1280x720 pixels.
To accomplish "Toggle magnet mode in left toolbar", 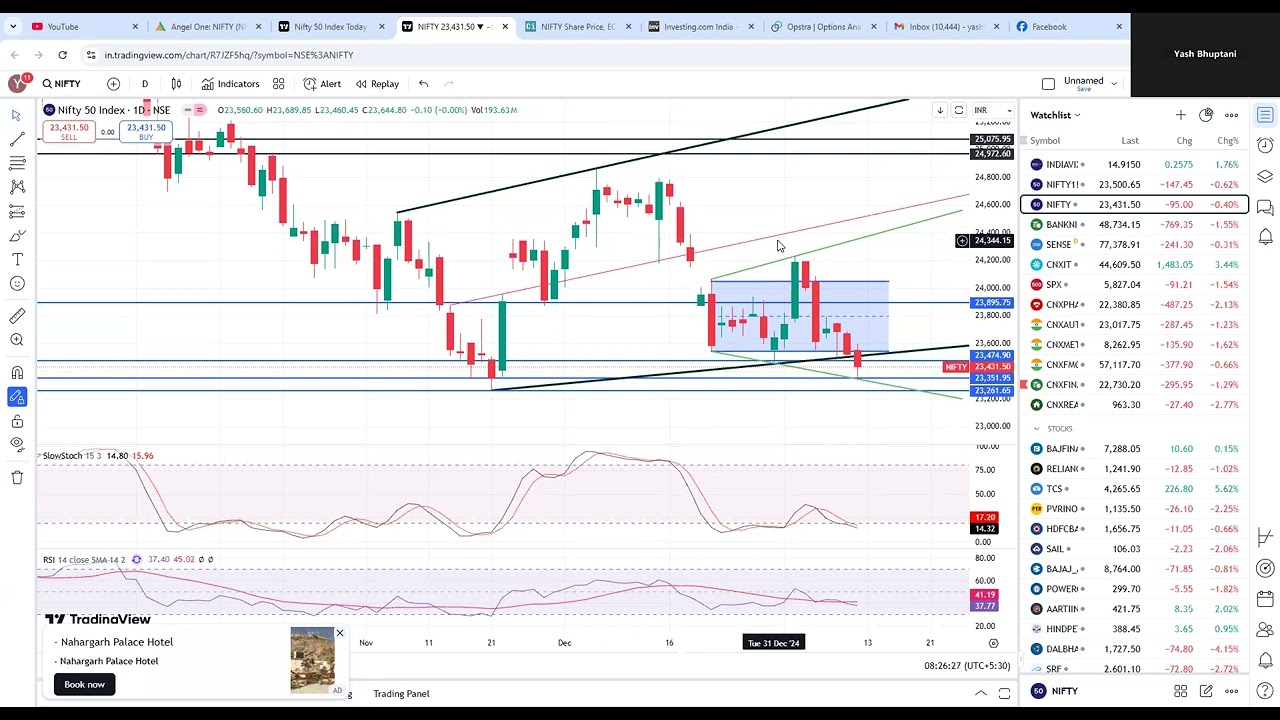I will (x=17, y=373).
